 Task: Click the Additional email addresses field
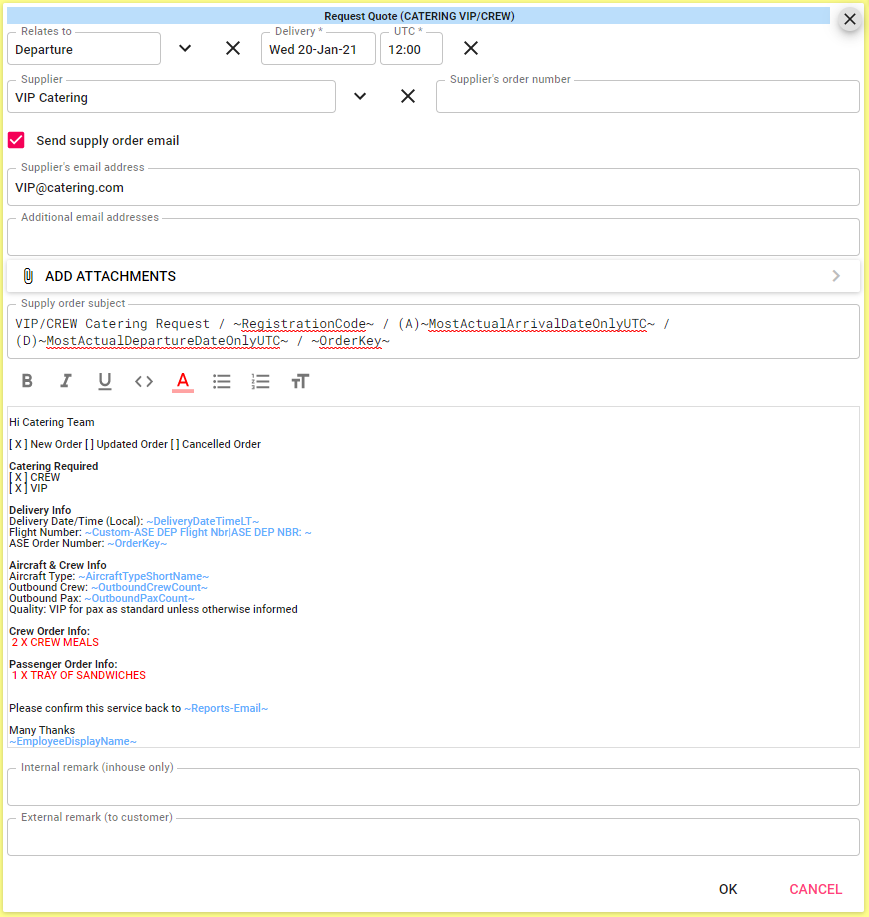pos(433,237)
